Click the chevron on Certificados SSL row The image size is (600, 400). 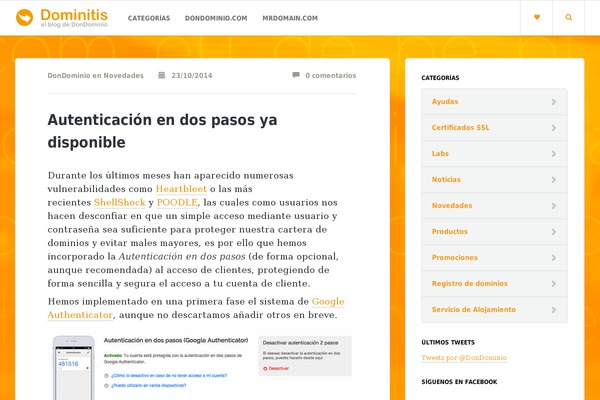(x=554, y=128)
